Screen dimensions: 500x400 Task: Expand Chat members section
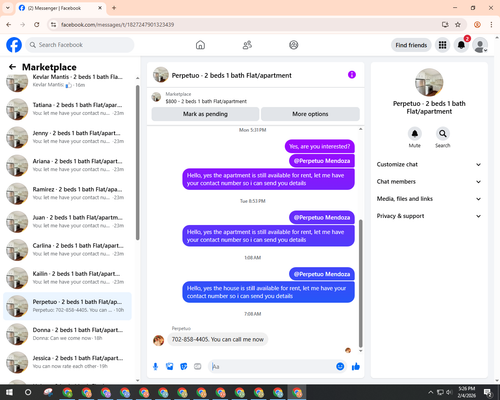click(429, 182)
